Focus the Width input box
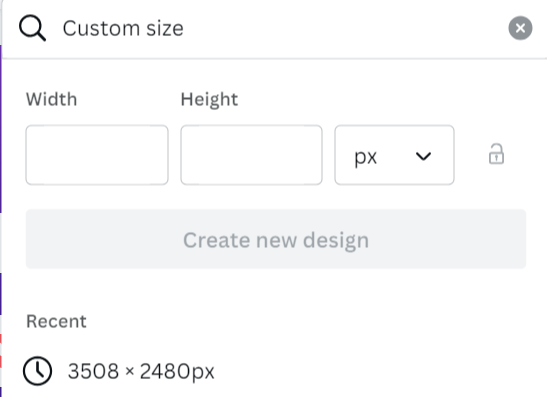This screenshot has height=397, width=547. (x=97, y=155)
